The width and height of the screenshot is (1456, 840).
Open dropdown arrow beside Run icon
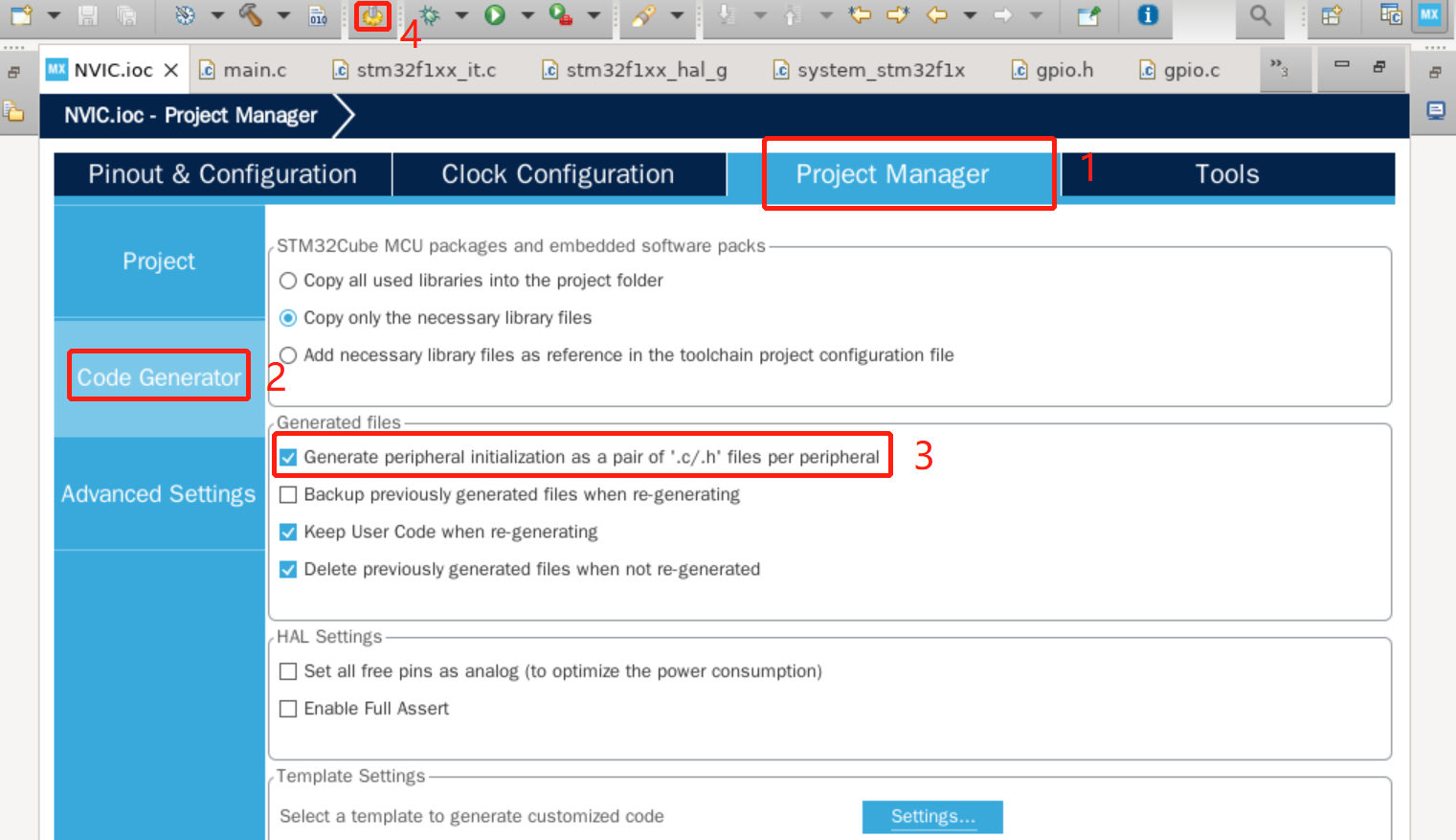(527, 15)
